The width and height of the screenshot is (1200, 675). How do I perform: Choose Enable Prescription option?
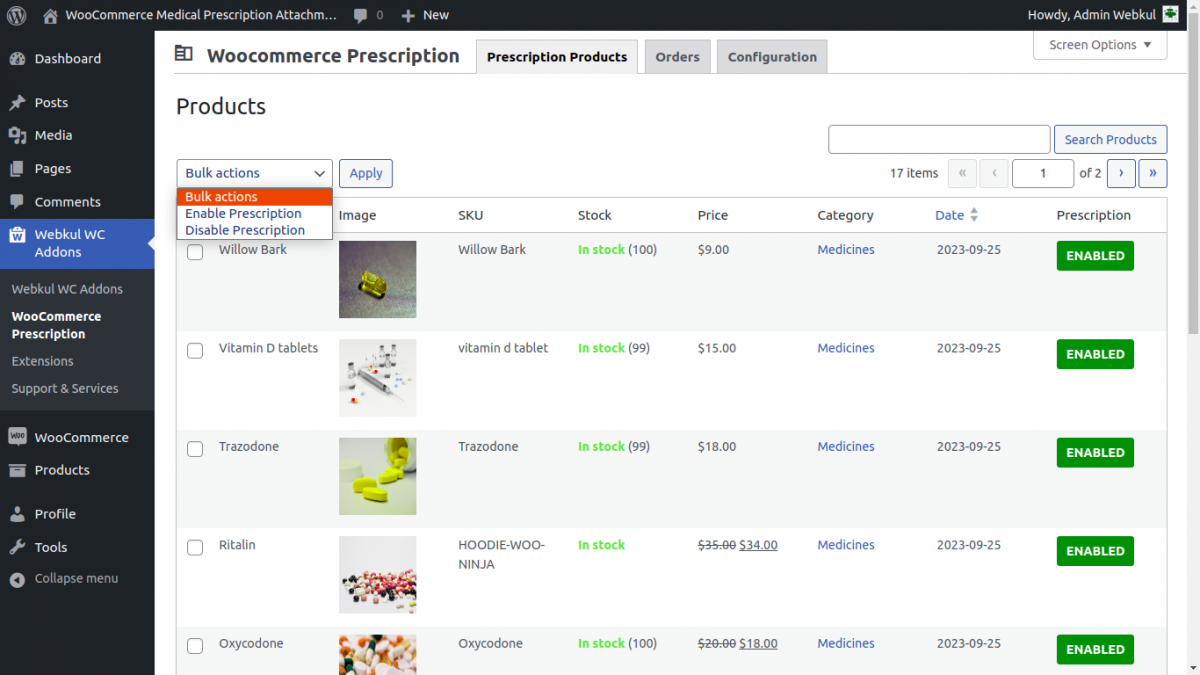(x=254, y=213)
